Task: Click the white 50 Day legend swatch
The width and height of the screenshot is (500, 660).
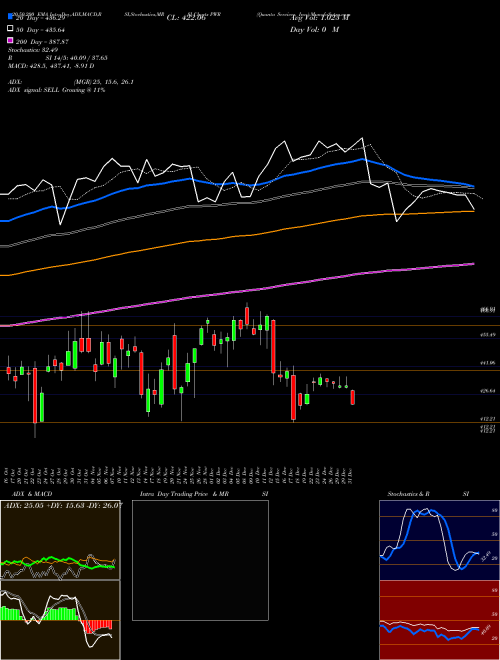Action: [10, 29]
